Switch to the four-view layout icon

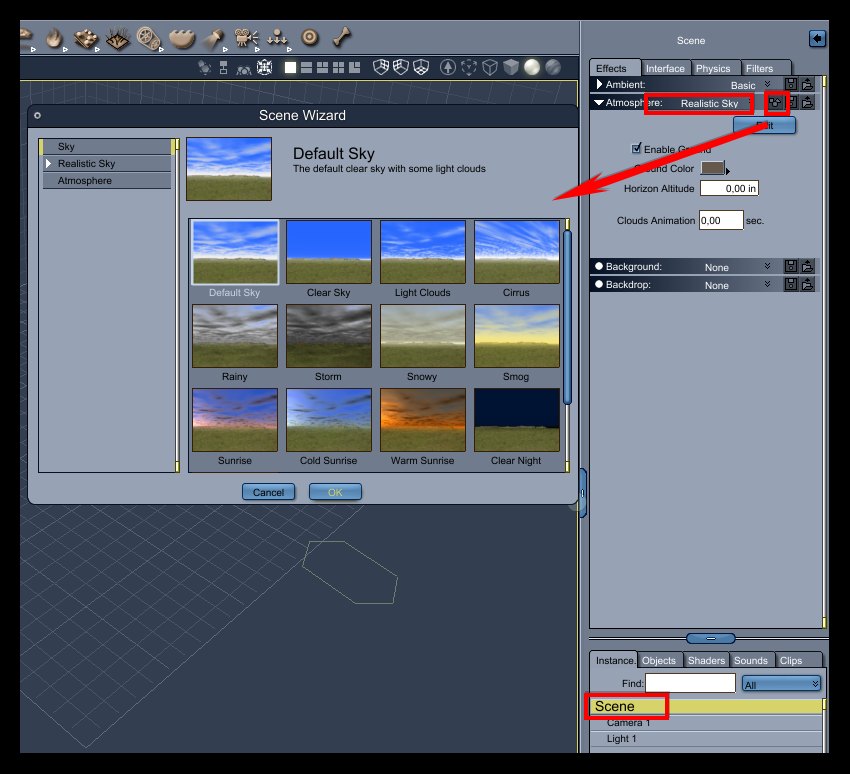click(x=339, y=68)
